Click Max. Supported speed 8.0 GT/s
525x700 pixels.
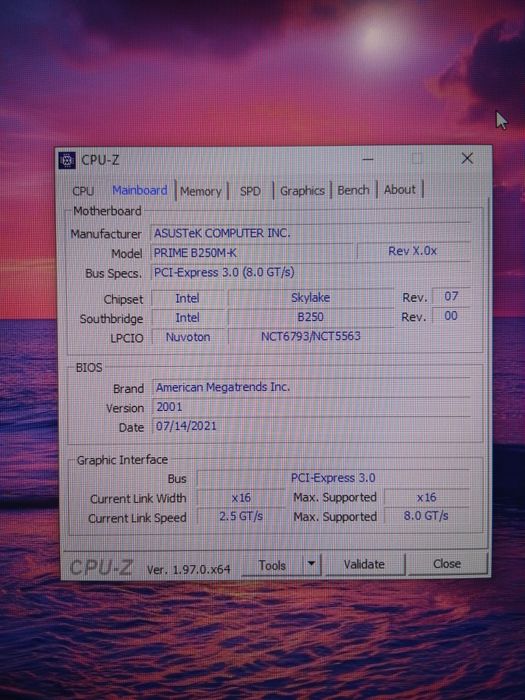pos(426,516)
